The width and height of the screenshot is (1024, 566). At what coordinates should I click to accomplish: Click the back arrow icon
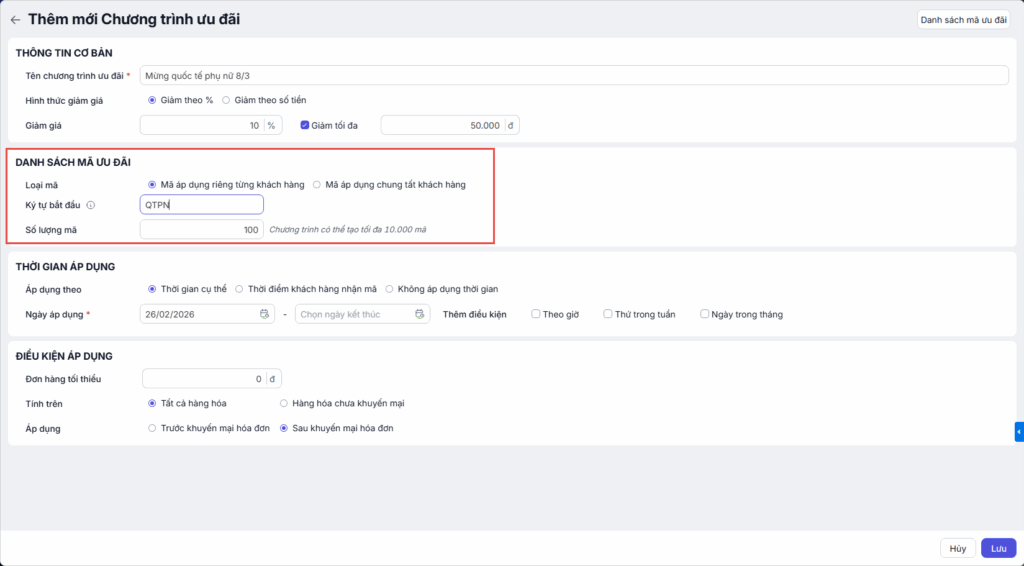click(x=15, y=19)
